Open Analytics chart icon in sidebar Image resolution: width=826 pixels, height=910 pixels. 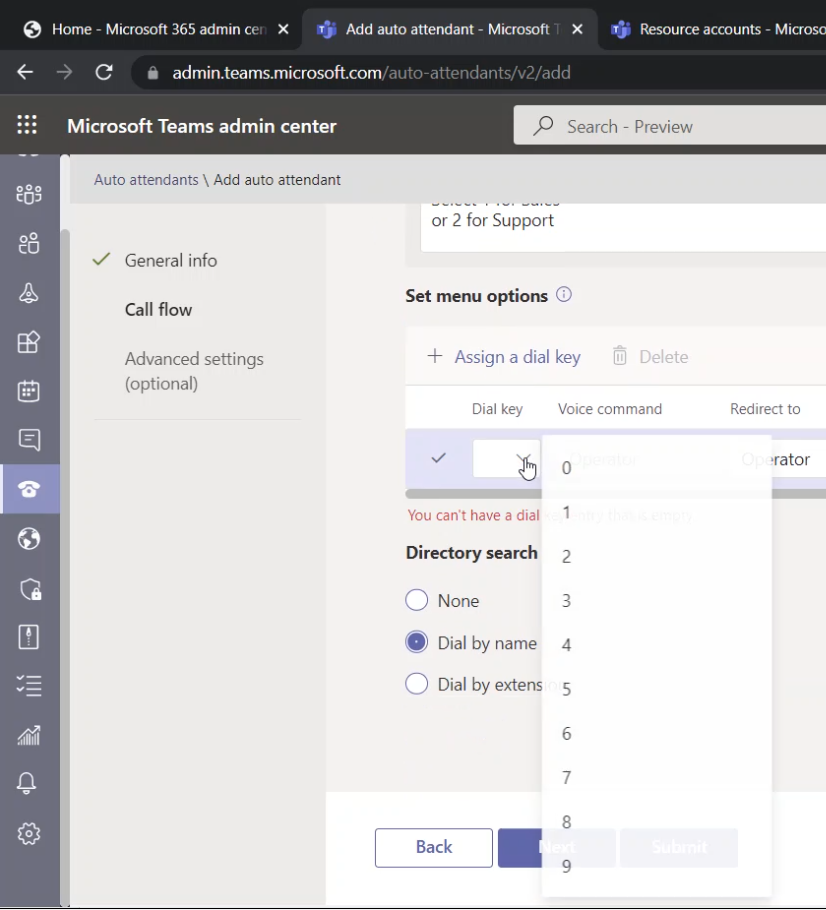click(x=29, y=736)
